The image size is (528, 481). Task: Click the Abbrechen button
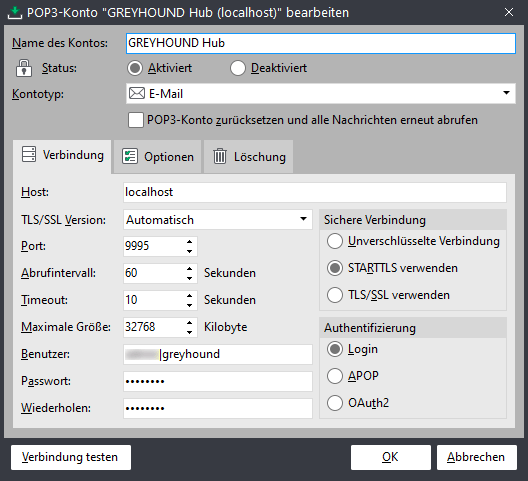(476, 457)
